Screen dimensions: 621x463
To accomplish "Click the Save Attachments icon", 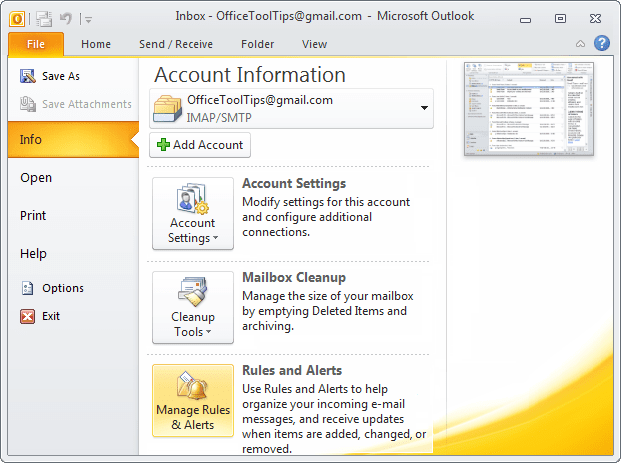I will [28, 104].
